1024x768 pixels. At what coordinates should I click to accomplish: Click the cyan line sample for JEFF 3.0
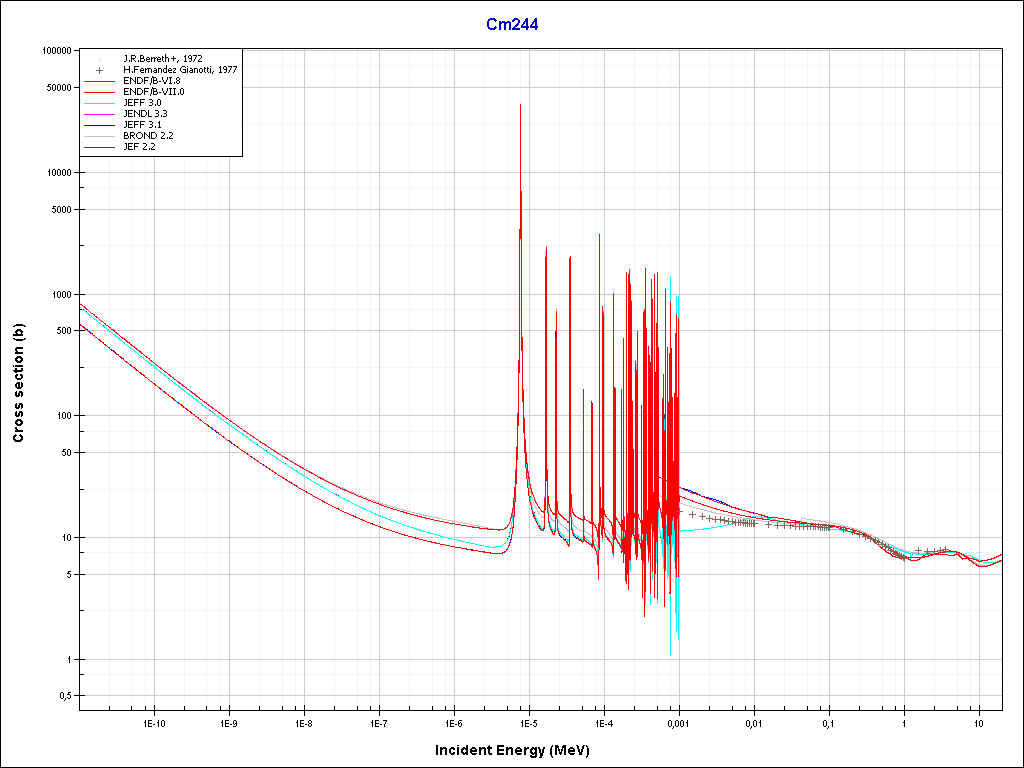click(x=100, y=103)
